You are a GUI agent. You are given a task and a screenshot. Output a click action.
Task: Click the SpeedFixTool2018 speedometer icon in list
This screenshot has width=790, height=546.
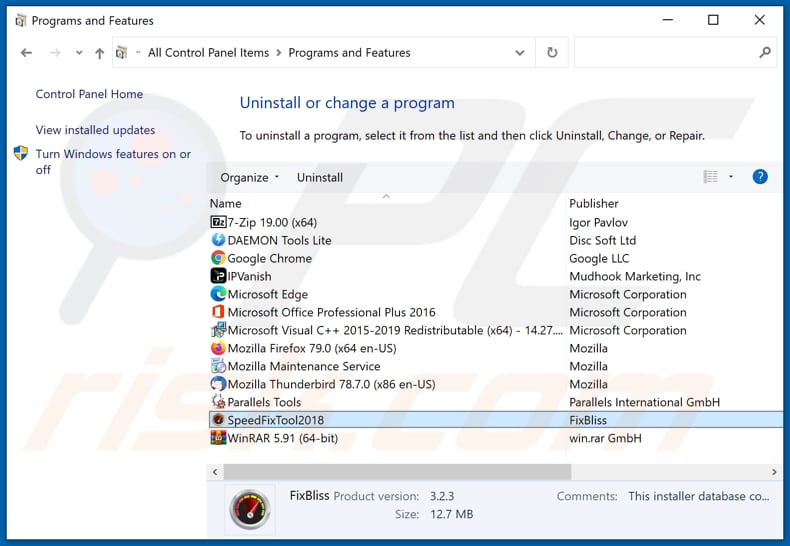point(218,420)
